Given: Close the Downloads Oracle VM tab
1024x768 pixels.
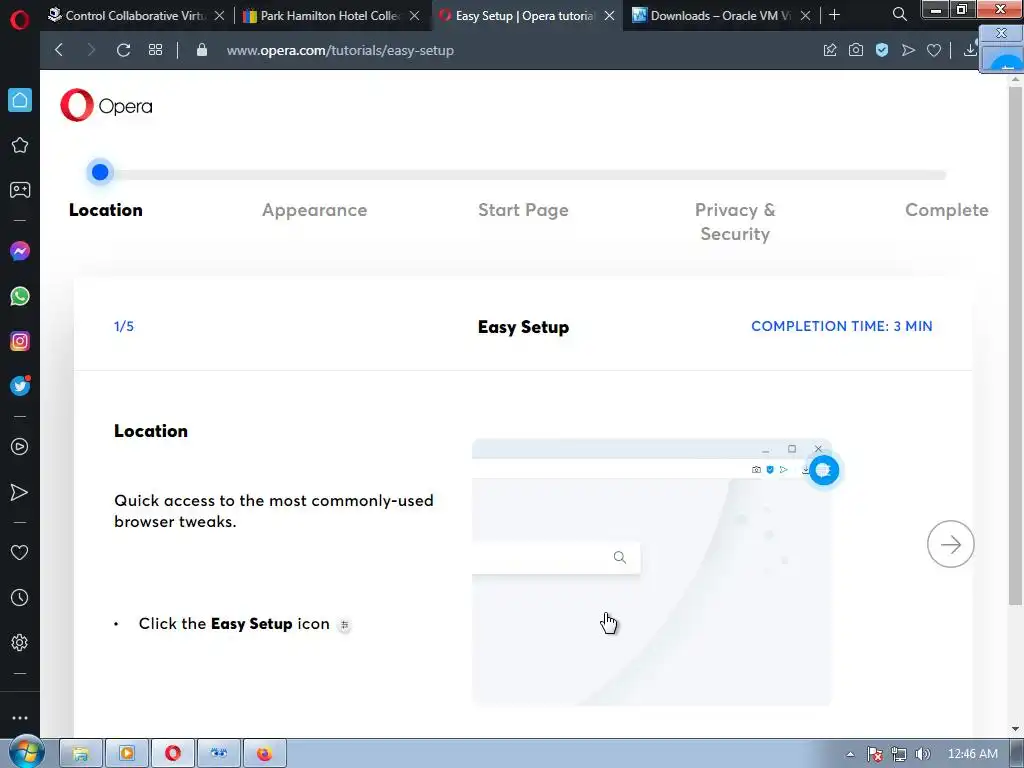Looking at the screenshot, I should (x=806, y=16).
